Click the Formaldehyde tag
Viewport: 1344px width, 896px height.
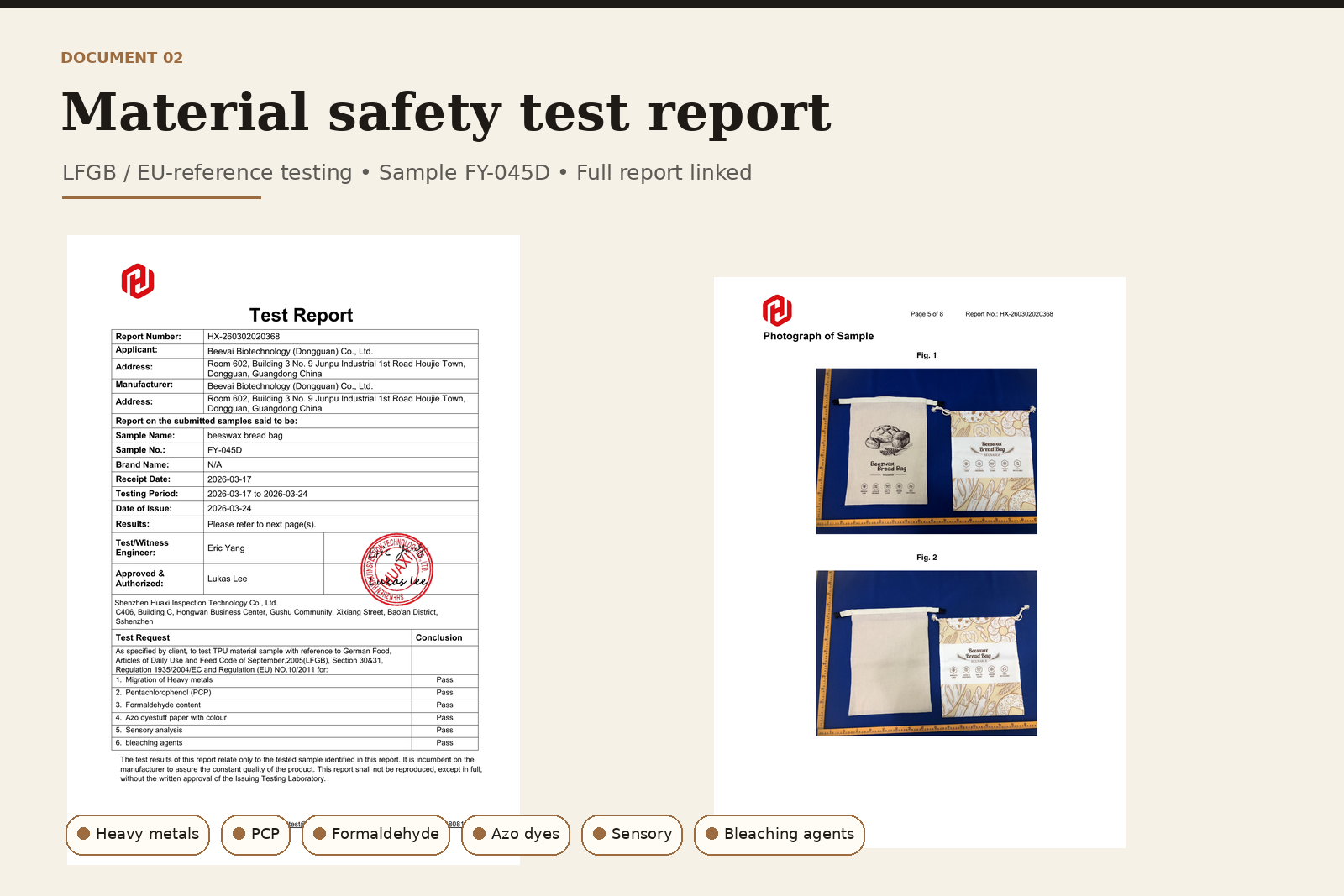(x=375, y=835)
